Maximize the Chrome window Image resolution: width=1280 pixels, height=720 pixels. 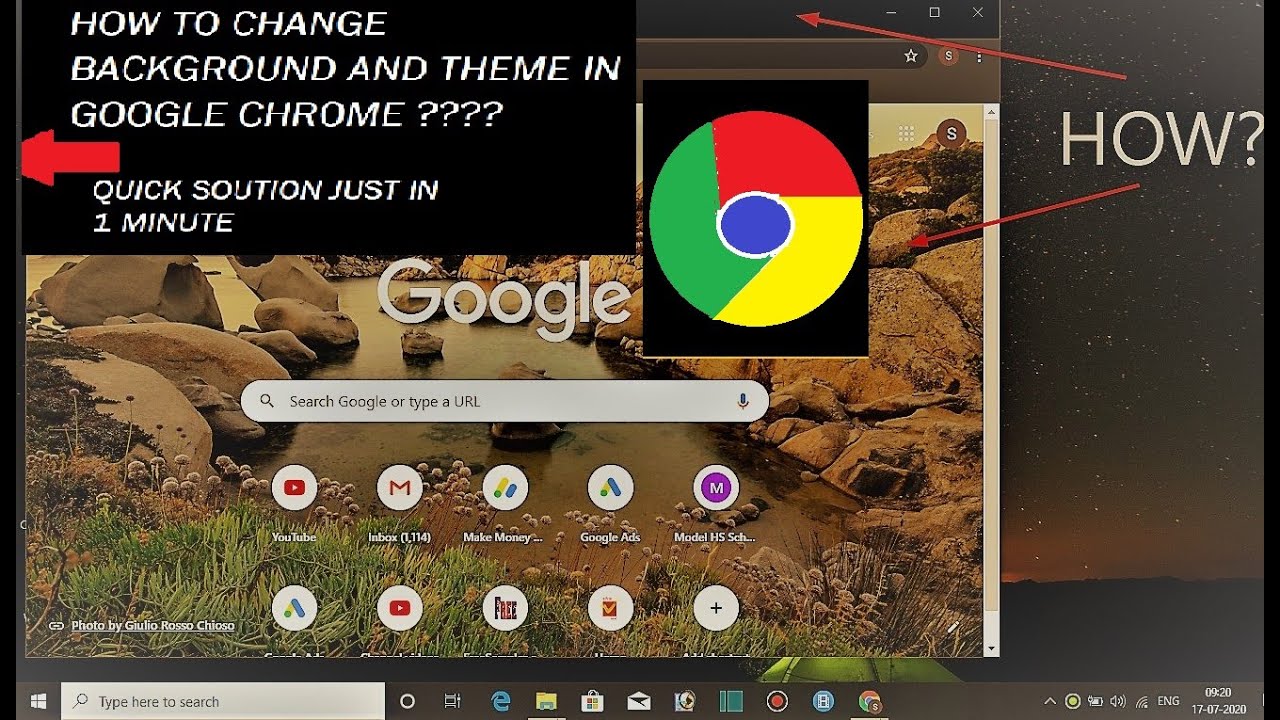(x=934, y=12)
